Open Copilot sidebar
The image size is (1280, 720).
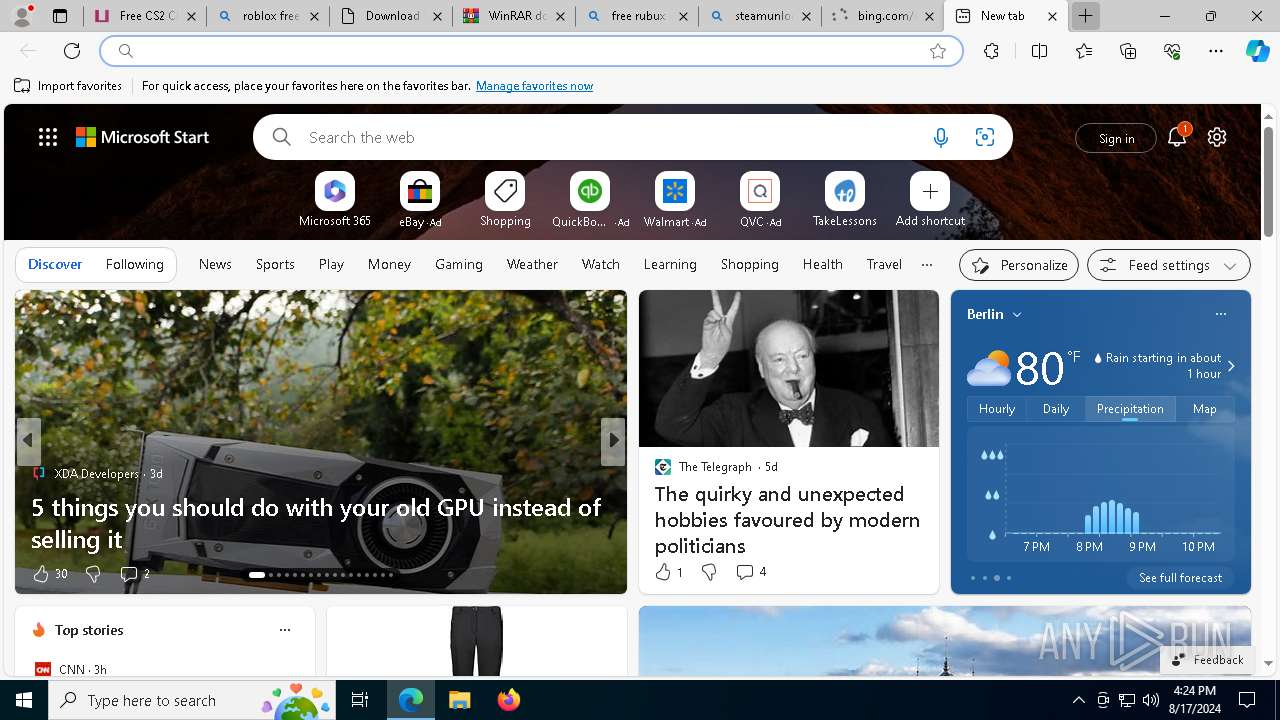point(1257,51)
